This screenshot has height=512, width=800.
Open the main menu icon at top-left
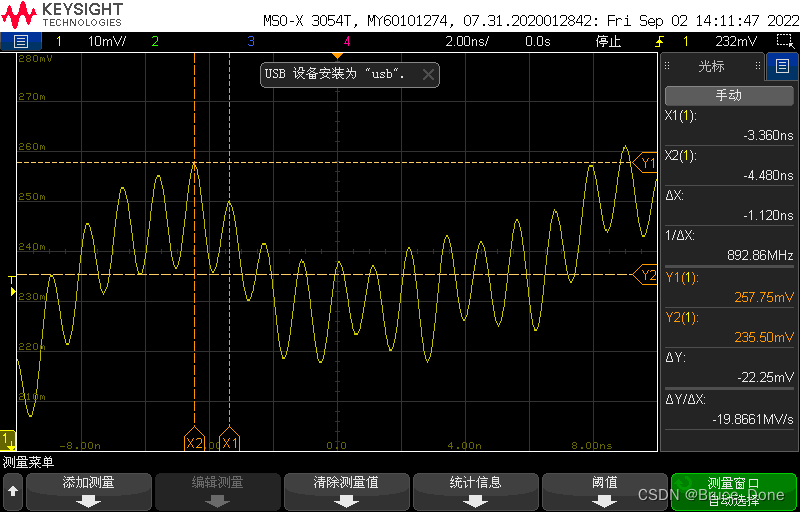coord(21,41)
